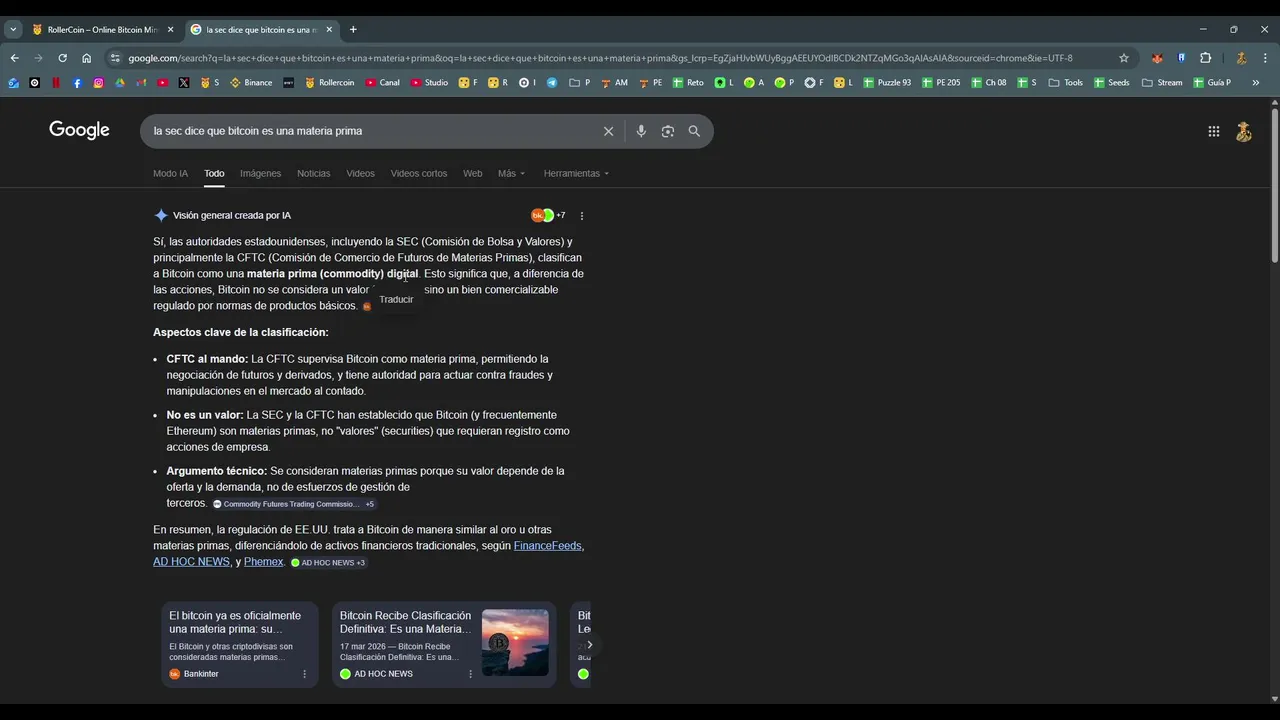Open Instagram bookmark
The image size is (1280, 720).
coord(98,83)
